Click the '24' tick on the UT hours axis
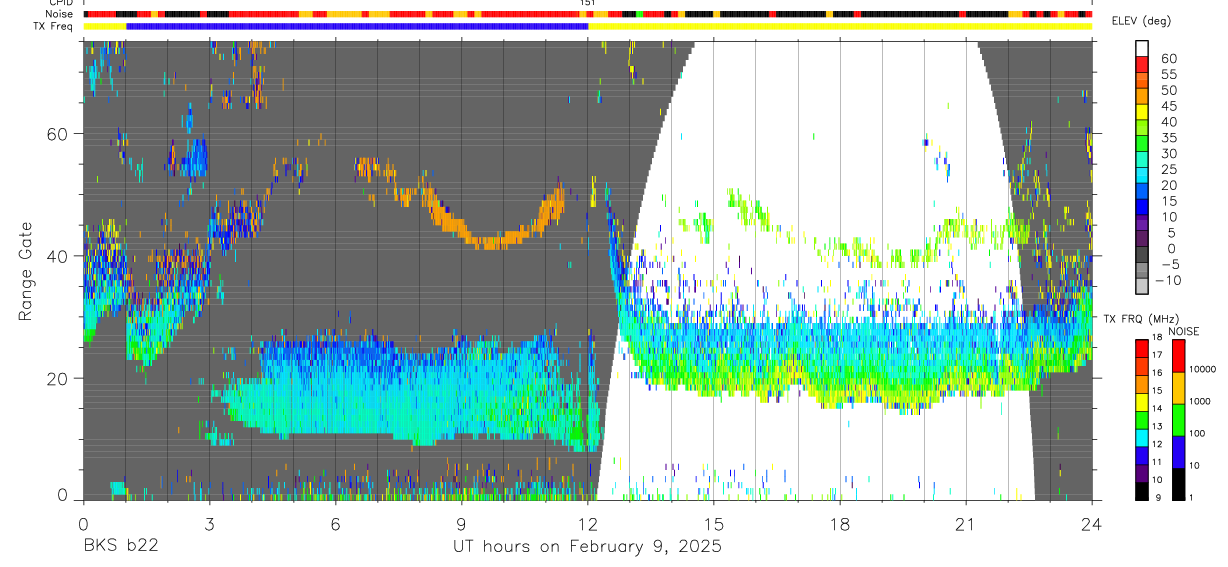The width and height of the screenshot is (1228, 567). point(1092,525)
